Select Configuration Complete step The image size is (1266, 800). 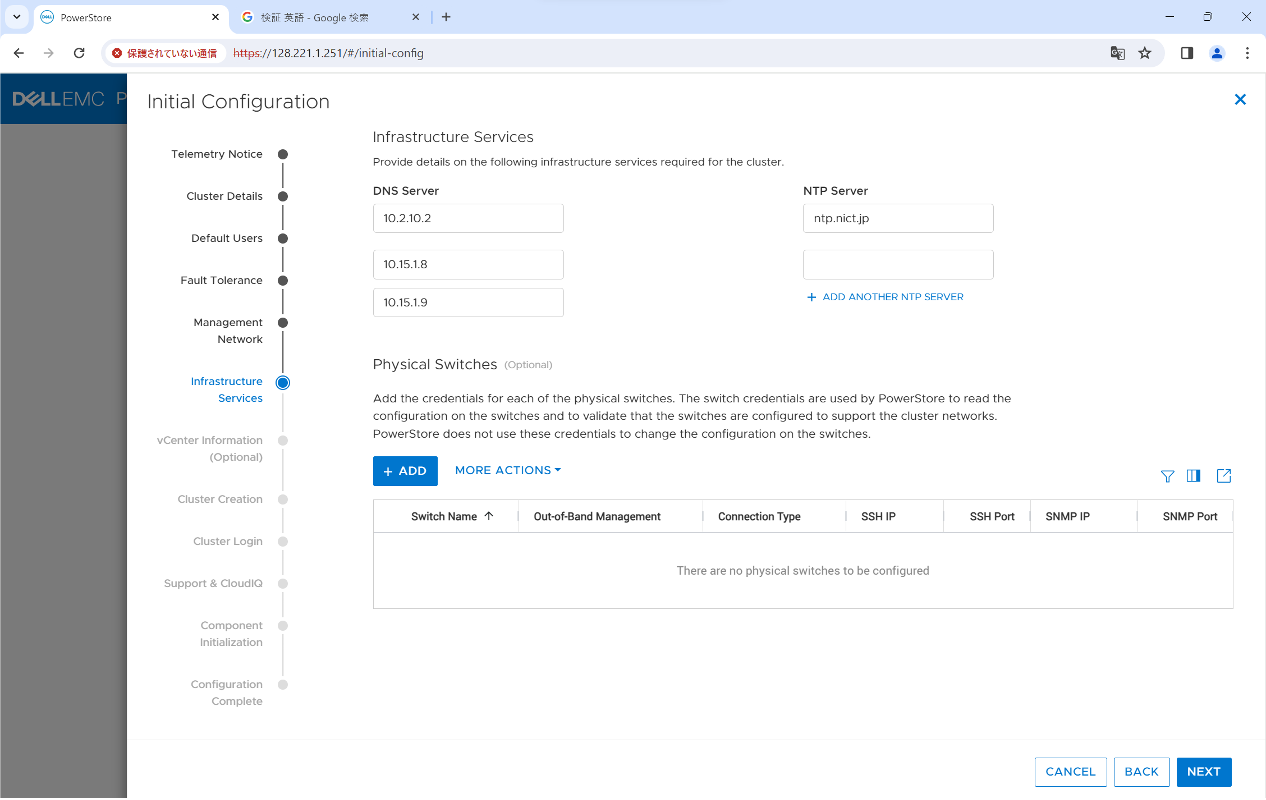pyautogui.click(x=227, y=693)
